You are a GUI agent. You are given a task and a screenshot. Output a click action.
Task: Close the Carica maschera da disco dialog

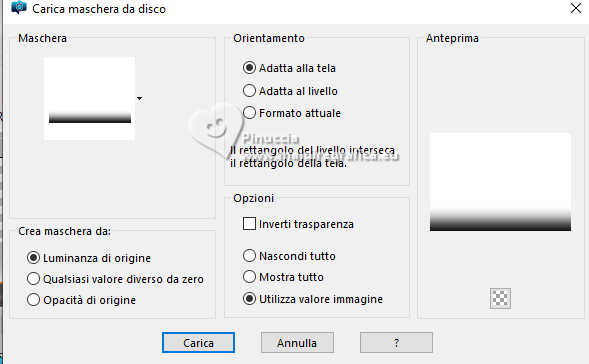pos(575,8)
